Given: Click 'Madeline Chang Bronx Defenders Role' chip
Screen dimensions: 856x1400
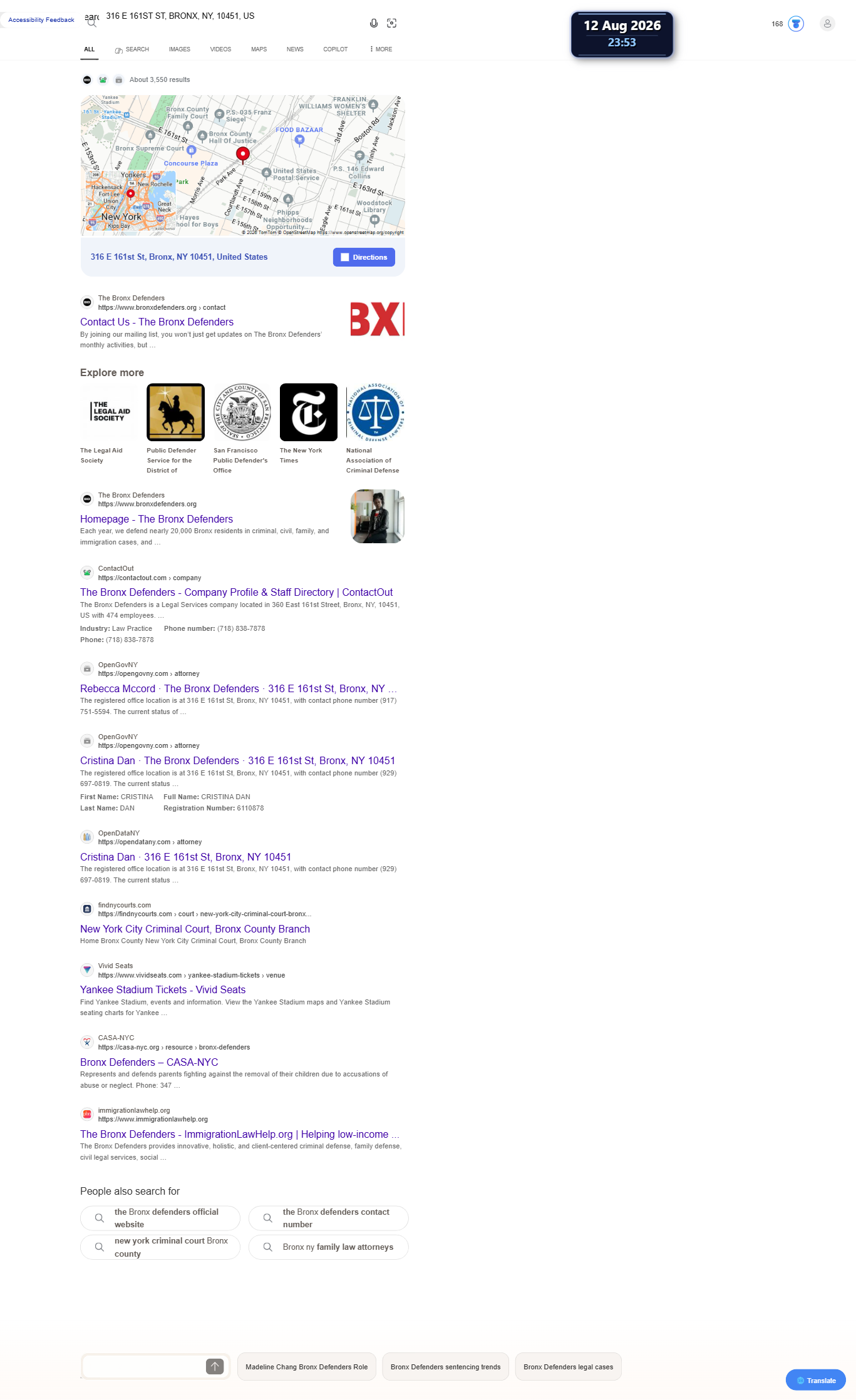Looking at the screenshot, I should point(307,1367).
